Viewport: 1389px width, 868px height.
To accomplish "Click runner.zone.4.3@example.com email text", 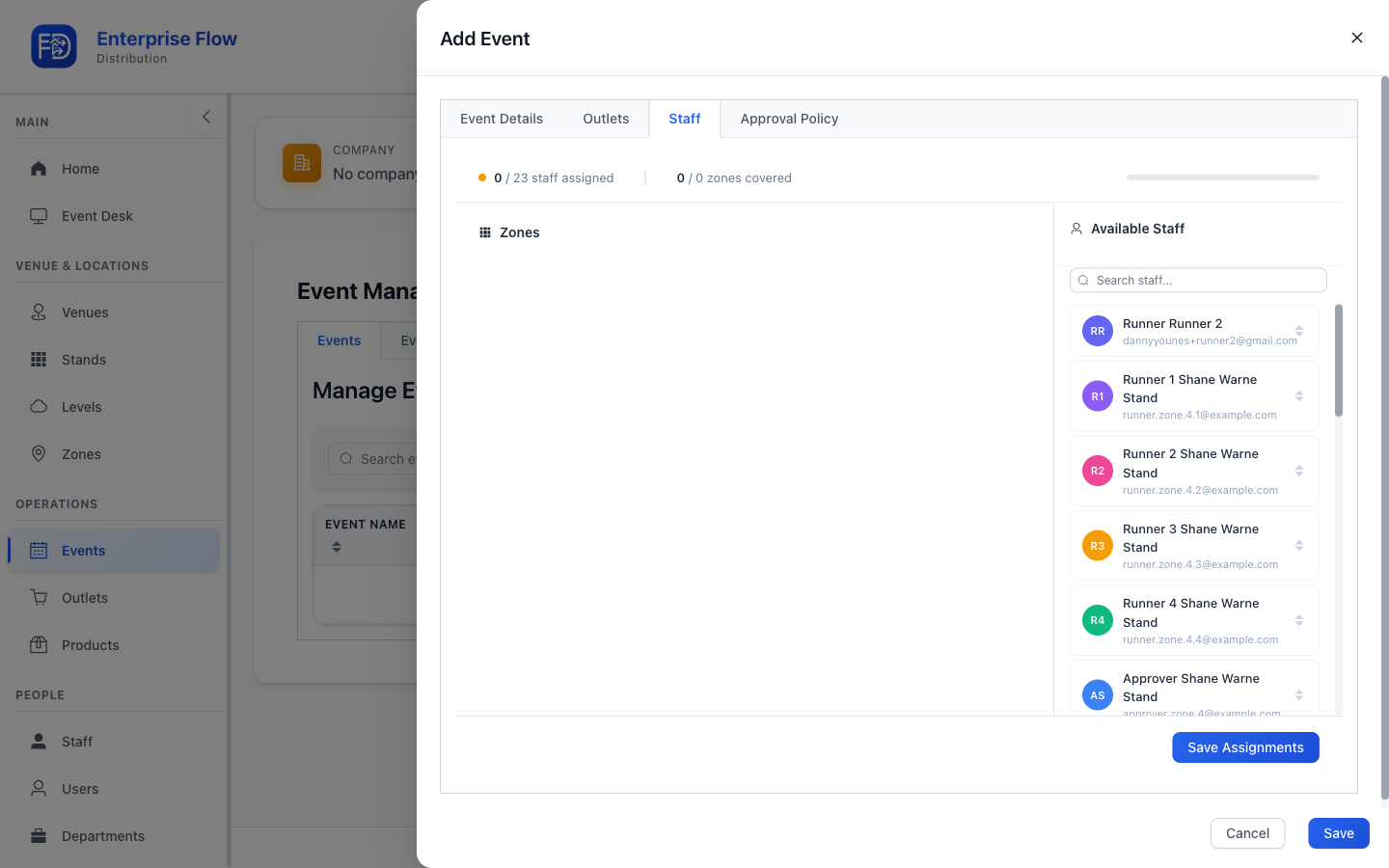I will coord(1200,564).
